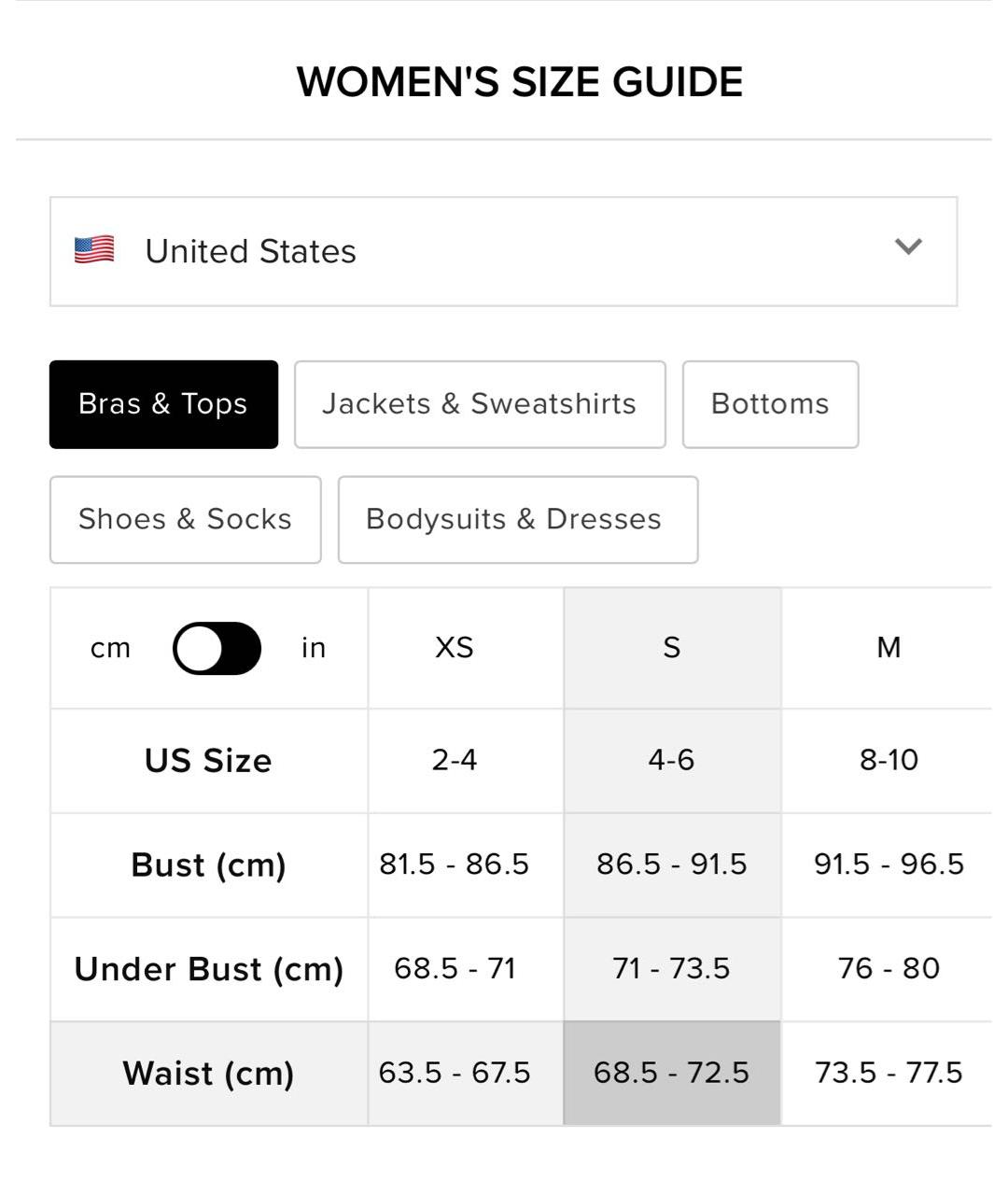Click the S size column header
The width and height of the screenshot is (1008, 1195).
coord(672,648)
